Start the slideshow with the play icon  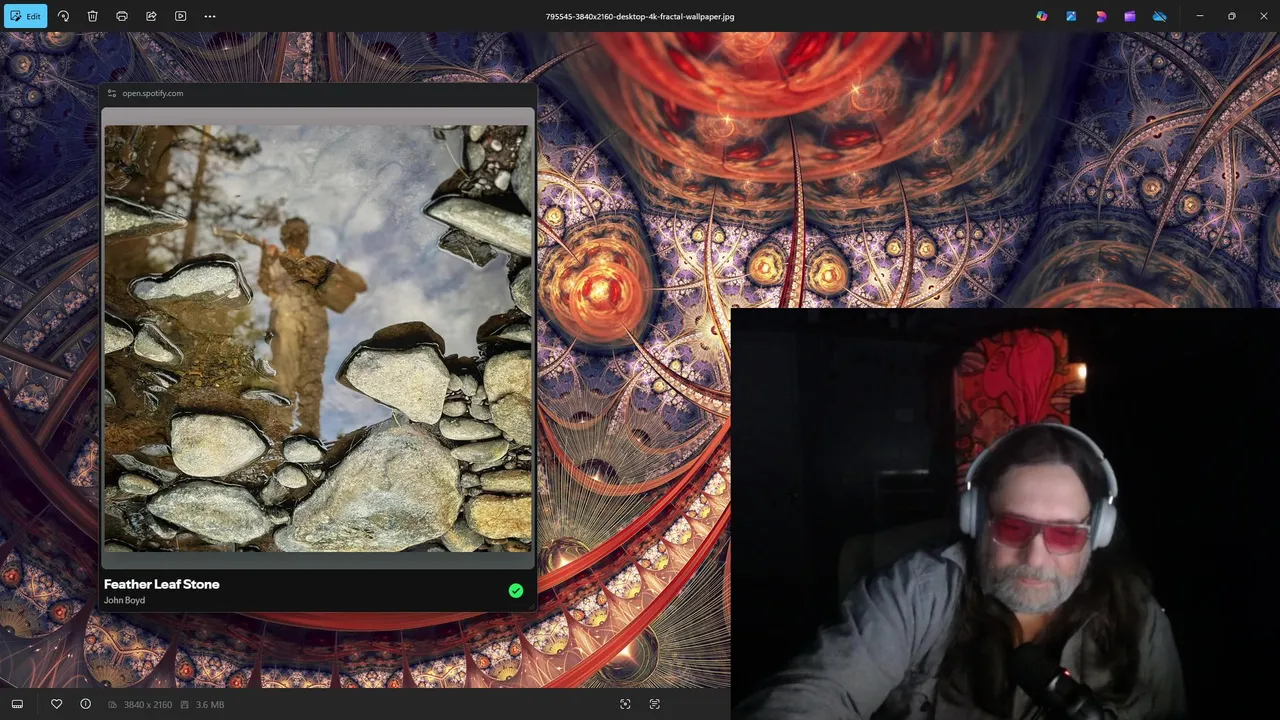[180, 16]
